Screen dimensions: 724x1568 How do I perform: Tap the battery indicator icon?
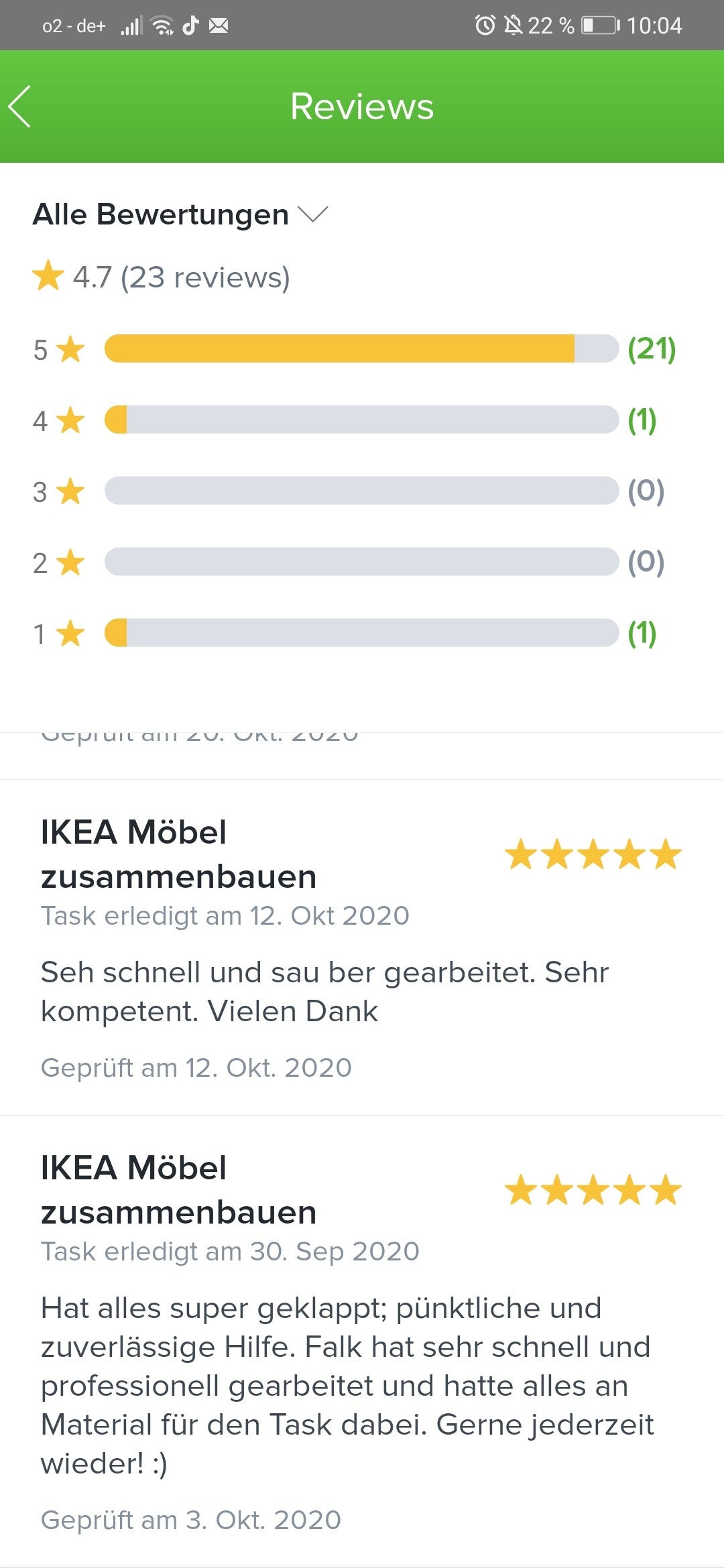600,25
